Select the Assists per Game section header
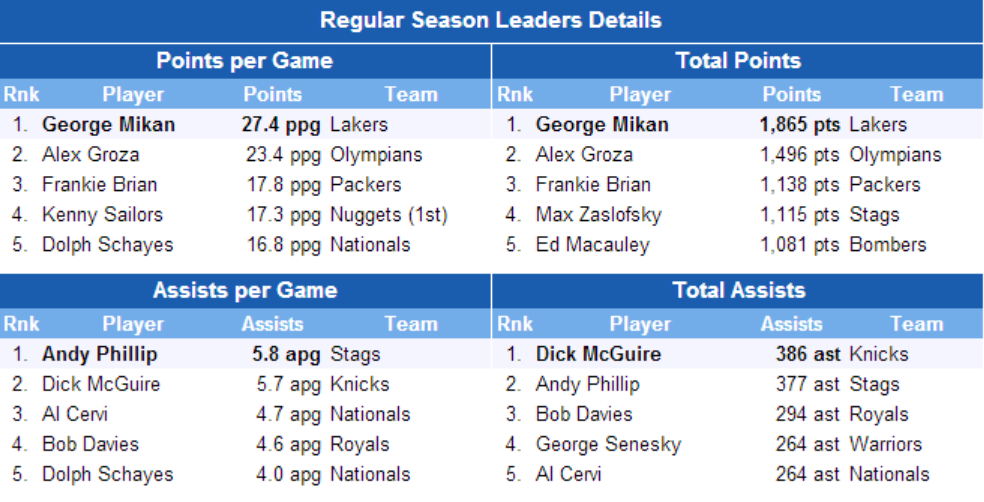Image resolution: width=984 pixels, height=502 pixels. [245, 291]
